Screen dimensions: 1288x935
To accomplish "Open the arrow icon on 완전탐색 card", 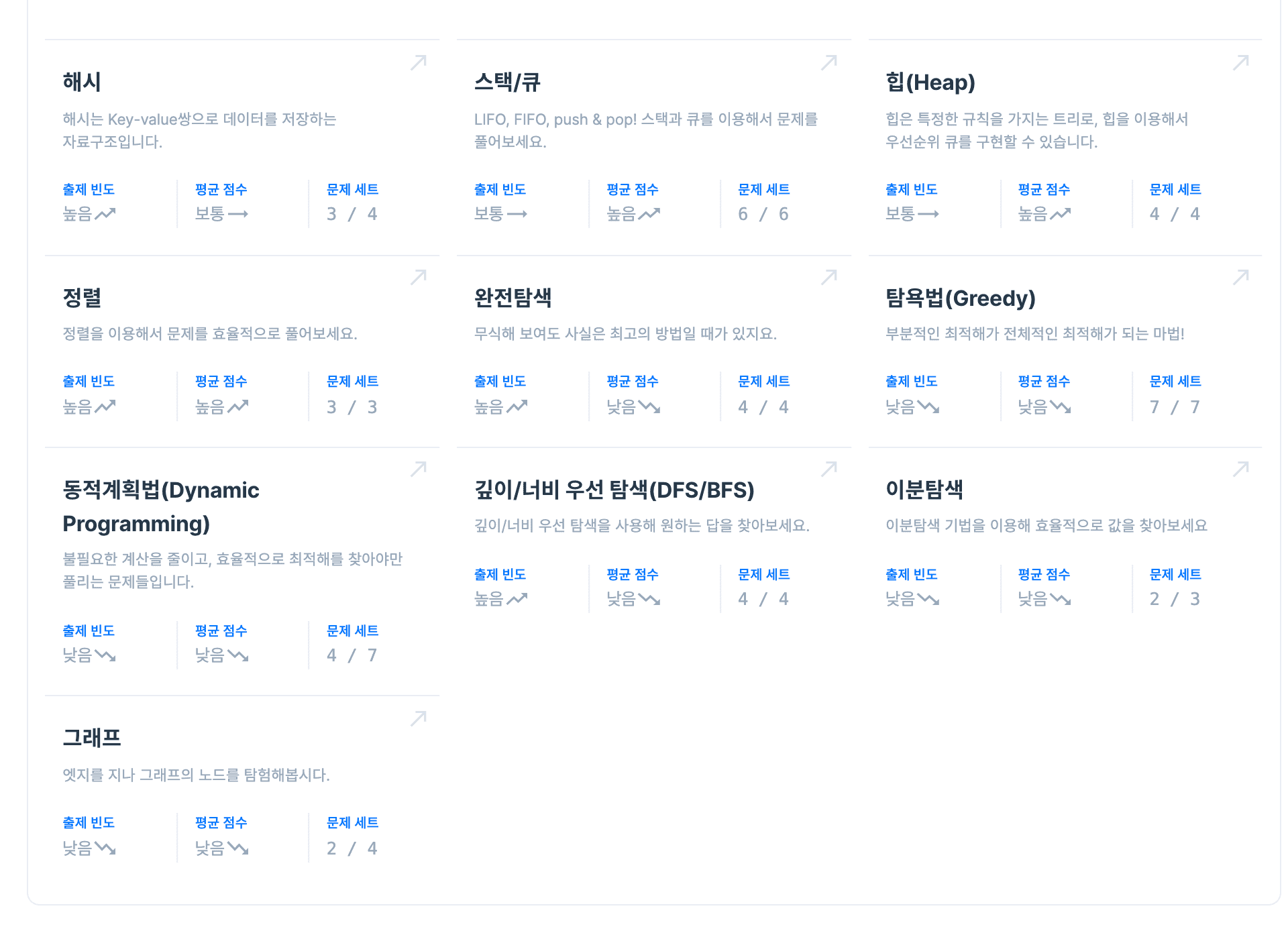I will [x=829, y=277].
